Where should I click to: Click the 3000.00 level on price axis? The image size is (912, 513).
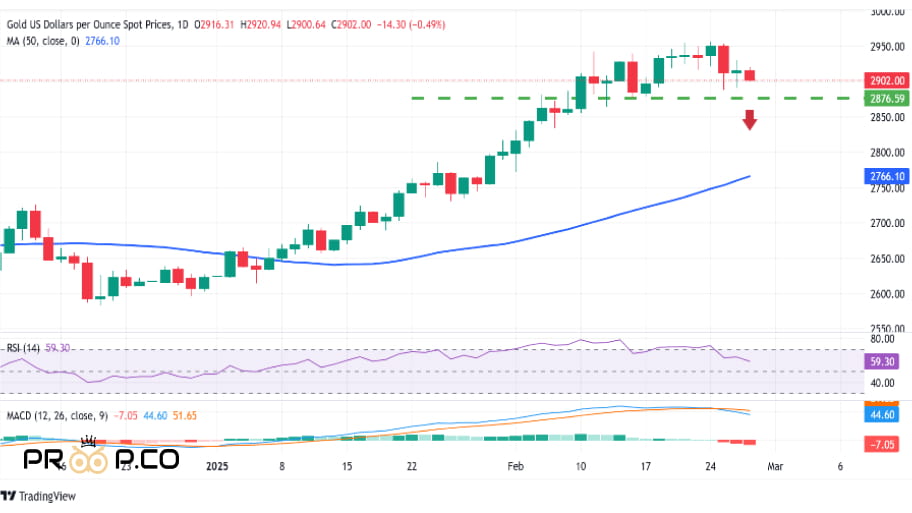pyautogui.click(x=887, y=12)
